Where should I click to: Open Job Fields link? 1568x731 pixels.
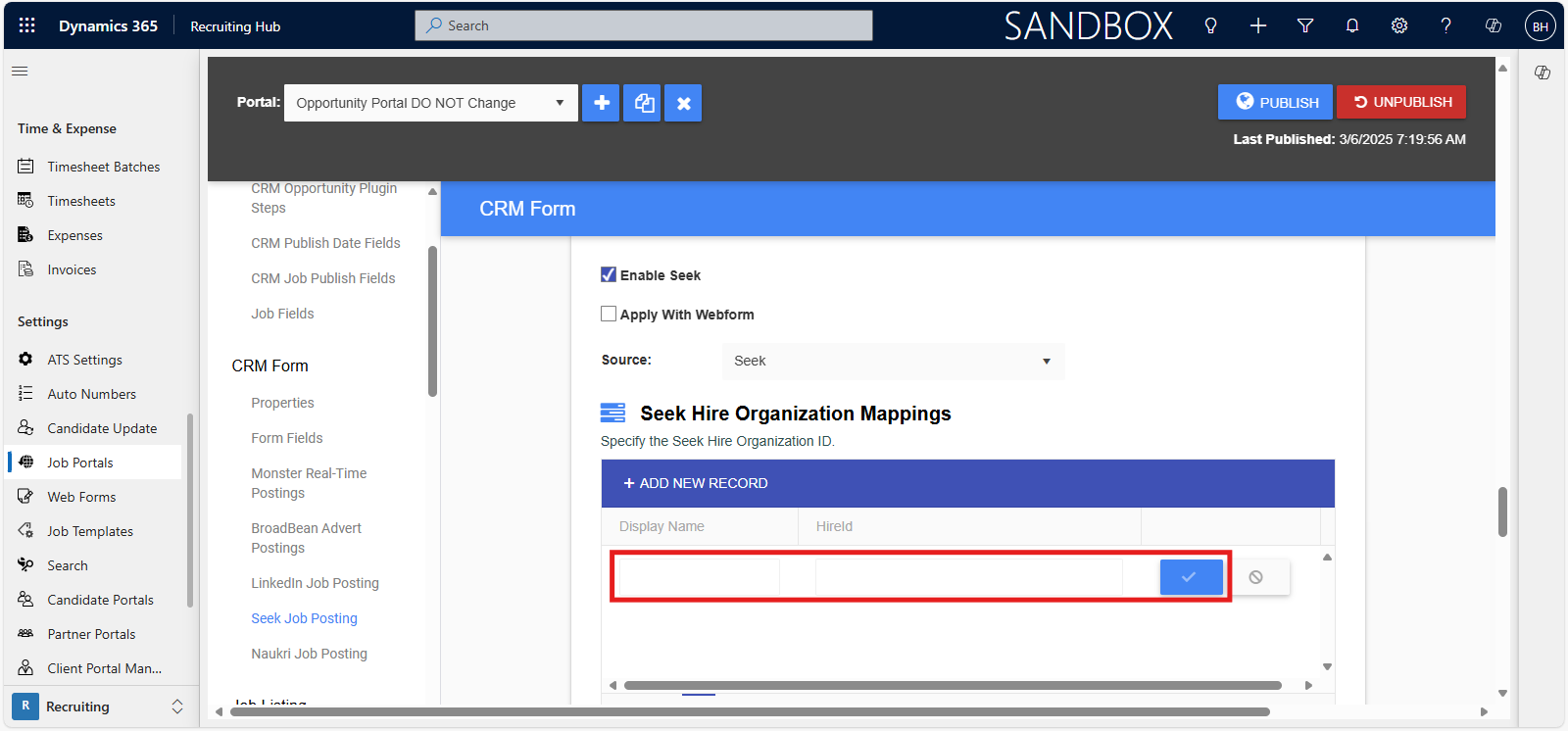tap(282, 314)
